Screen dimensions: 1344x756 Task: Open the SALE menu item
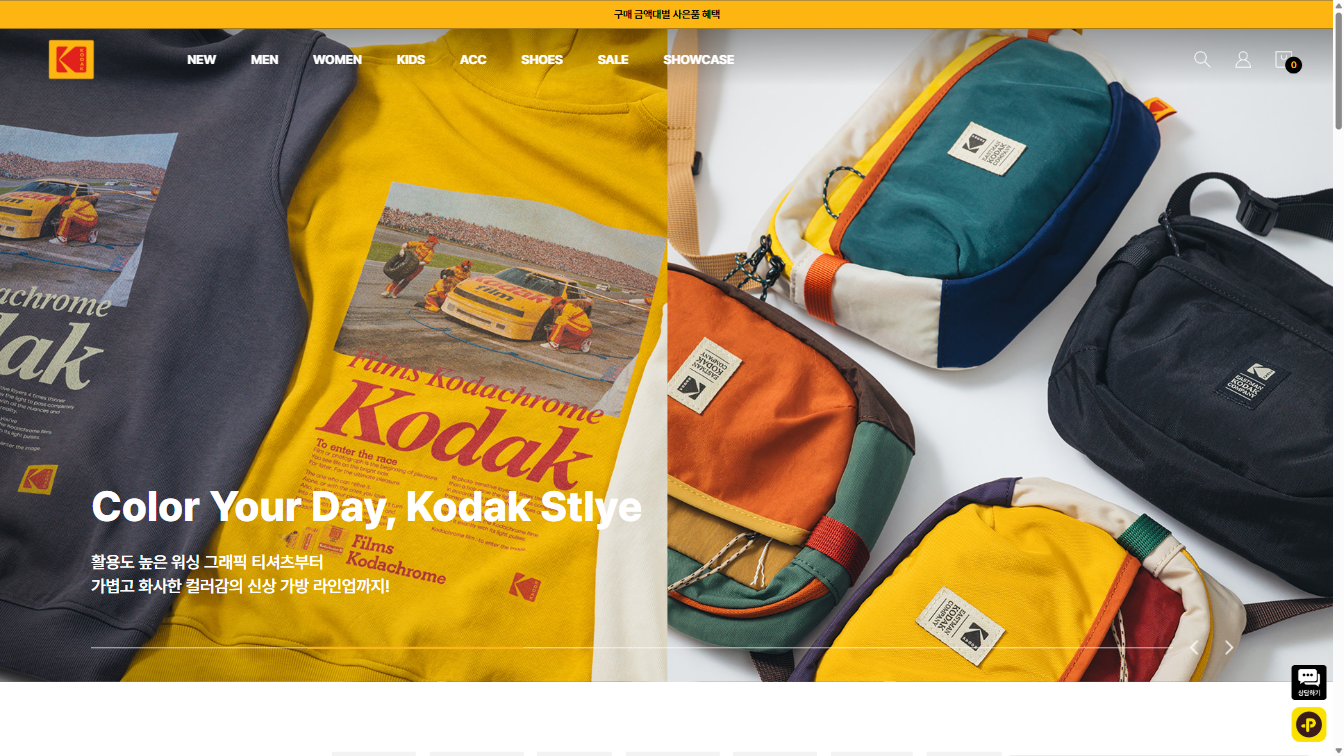click(x=613, y=60)
